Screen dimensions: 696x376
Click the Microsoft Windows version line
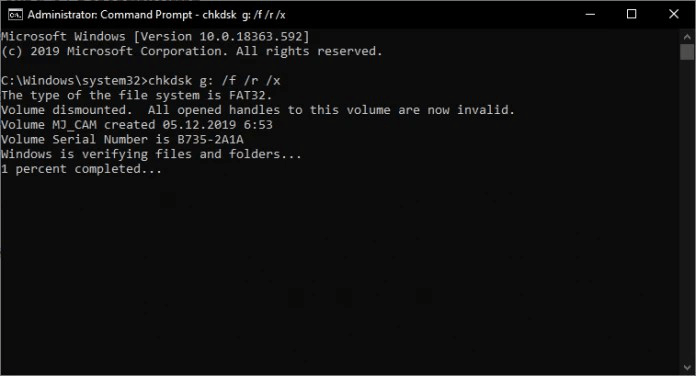(x=155, y=36)
